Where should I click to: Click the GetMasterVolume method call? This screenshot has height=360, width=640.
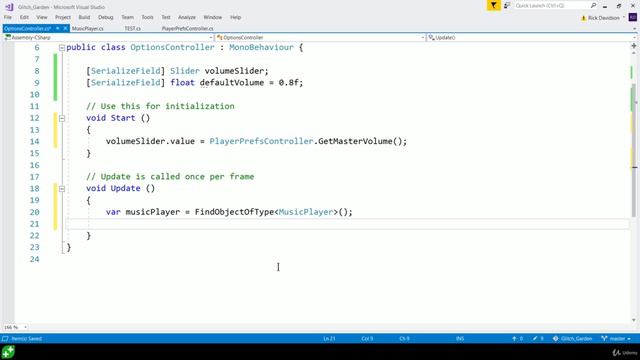(355, 141)
